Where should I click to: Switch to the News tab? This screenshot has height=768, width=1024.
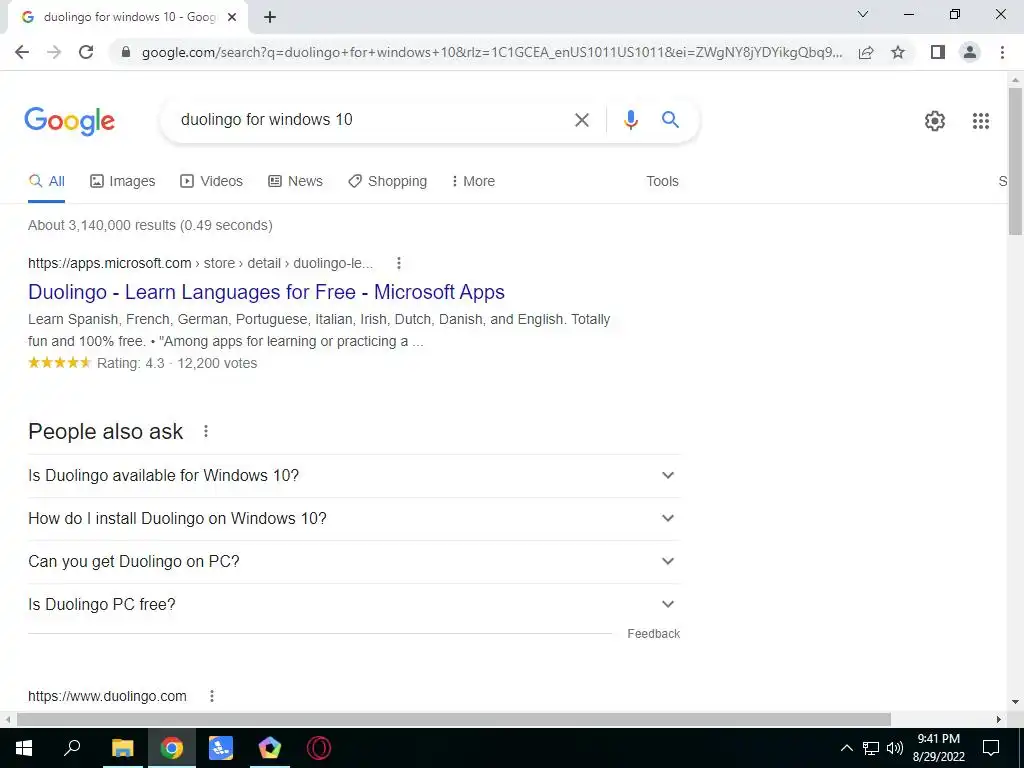pos(296,181)
